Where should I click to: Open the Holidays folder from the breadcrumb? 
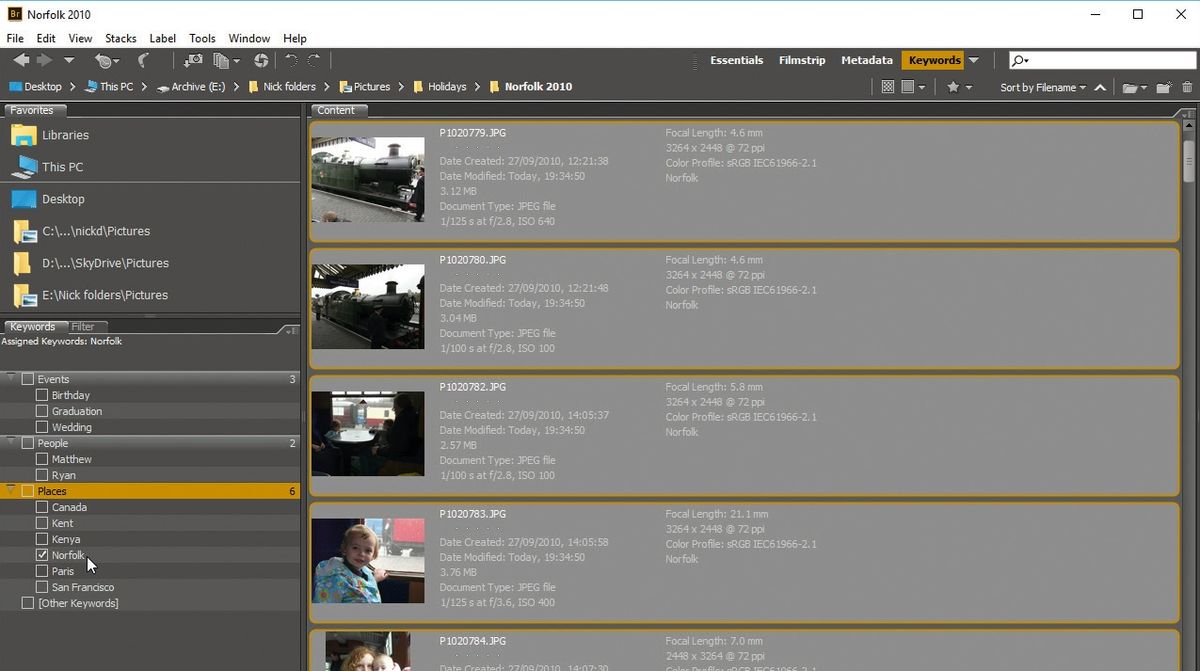(x=446, y=87)
